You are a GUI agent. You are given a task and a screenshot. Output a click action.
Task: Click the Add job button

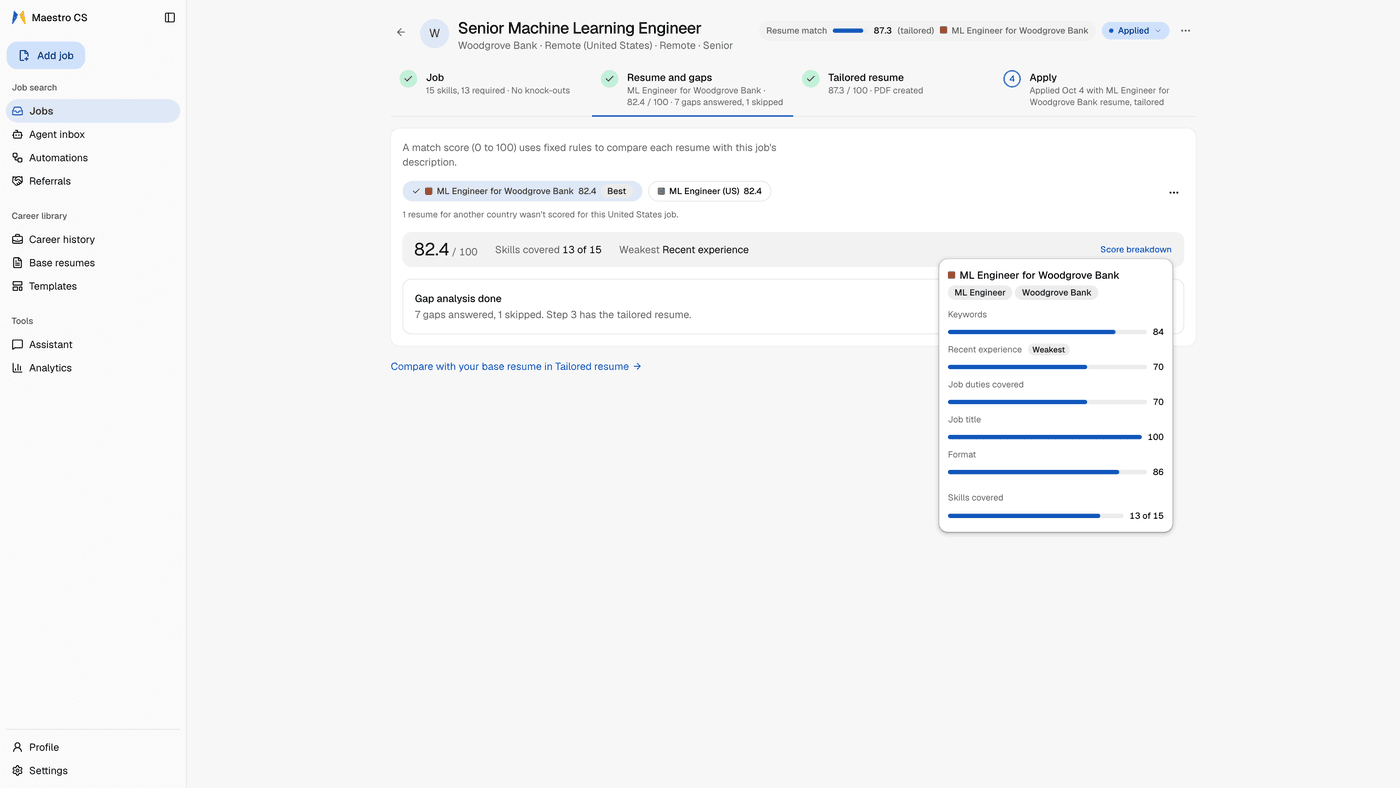coord(46,56)
